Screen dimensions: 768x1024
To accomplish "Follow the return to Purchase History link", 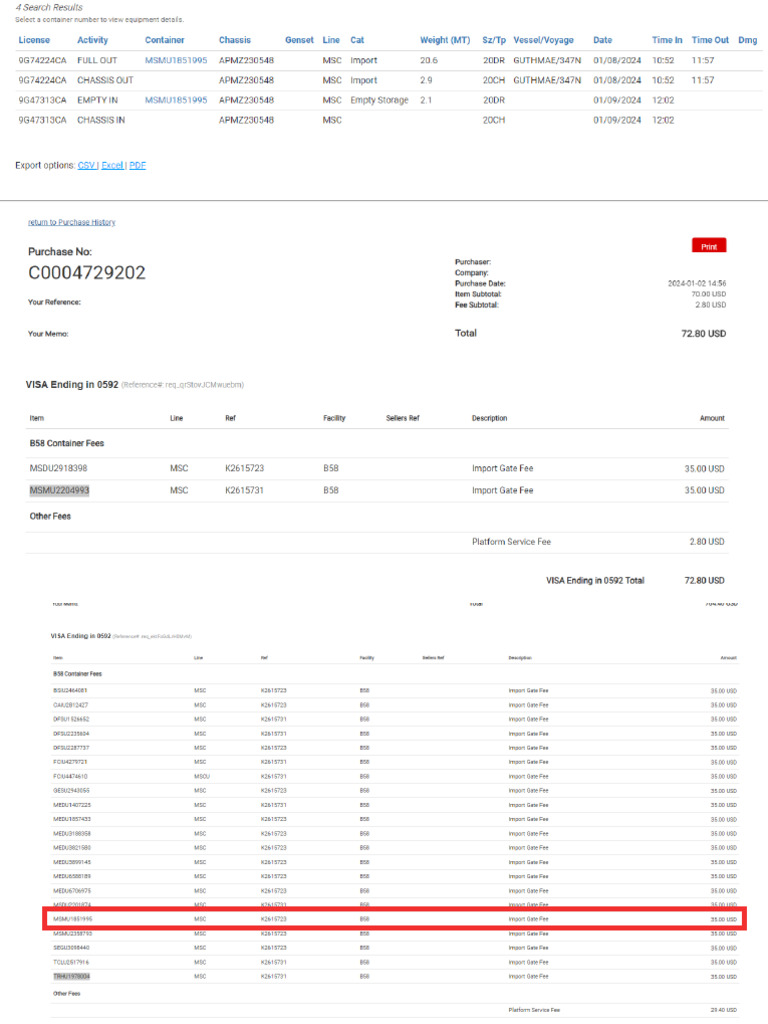I will pyautogui.click(x=72, y=222).
